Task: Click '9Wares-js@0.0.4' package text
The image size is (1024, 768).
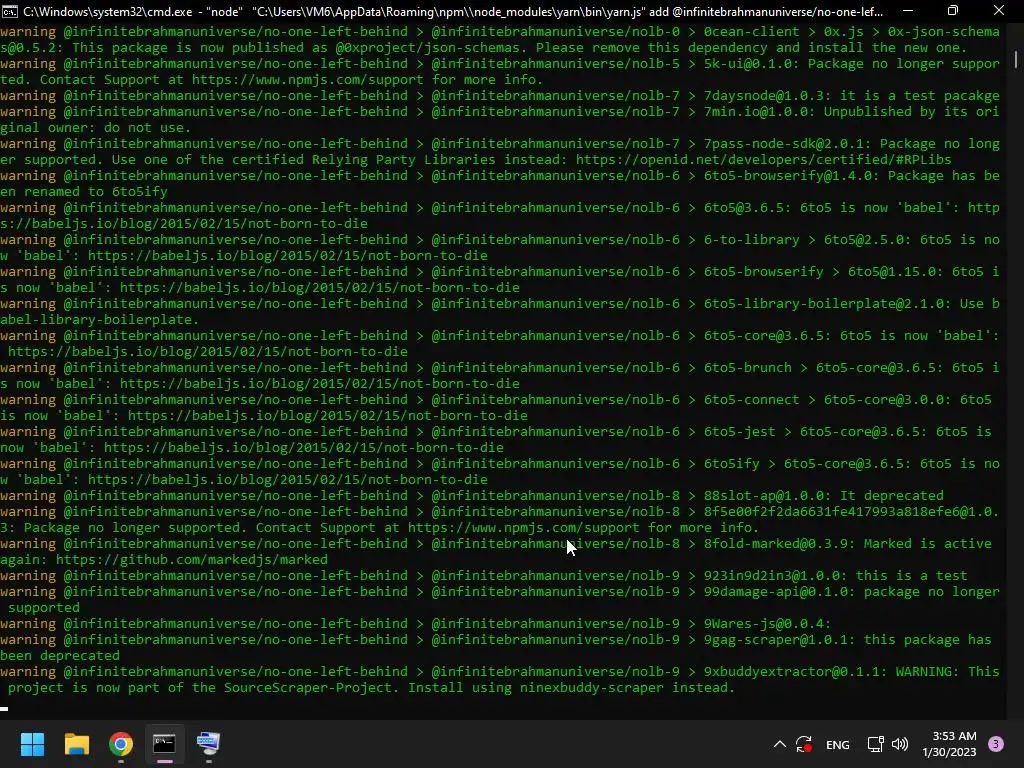Action: [x=763, y=624]
